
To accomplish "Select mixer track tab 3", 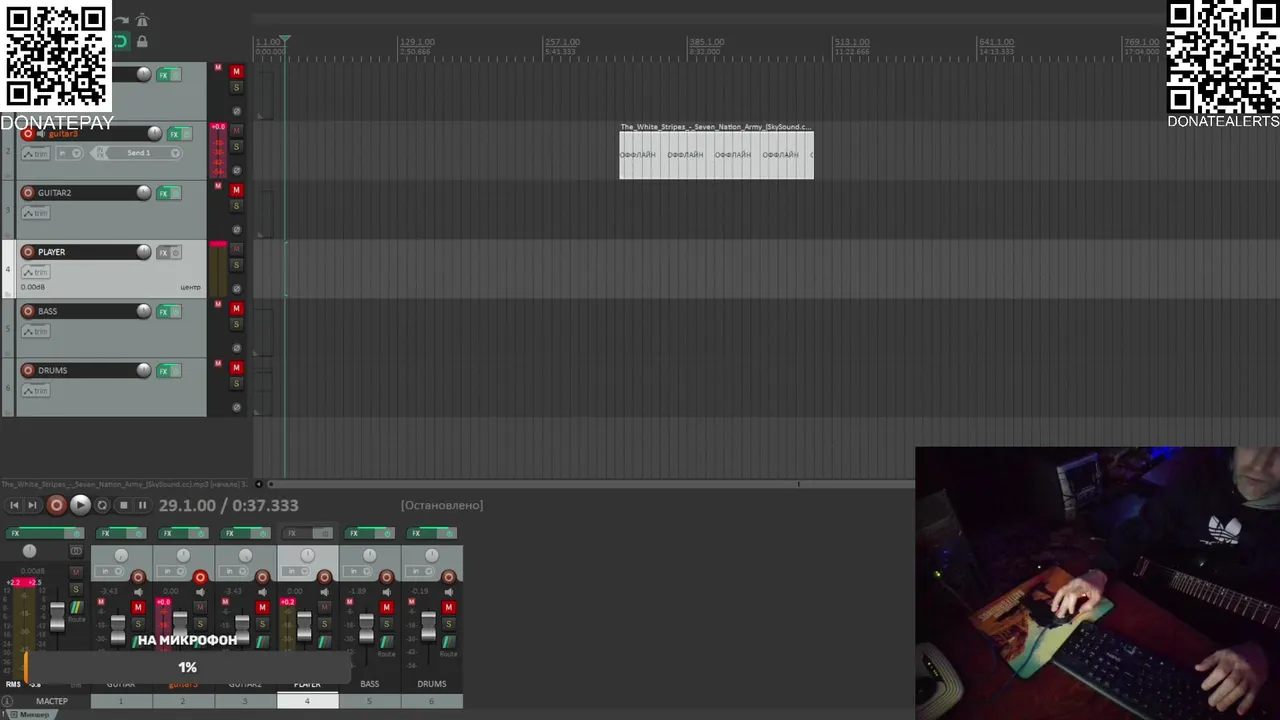I will (245, 701).
